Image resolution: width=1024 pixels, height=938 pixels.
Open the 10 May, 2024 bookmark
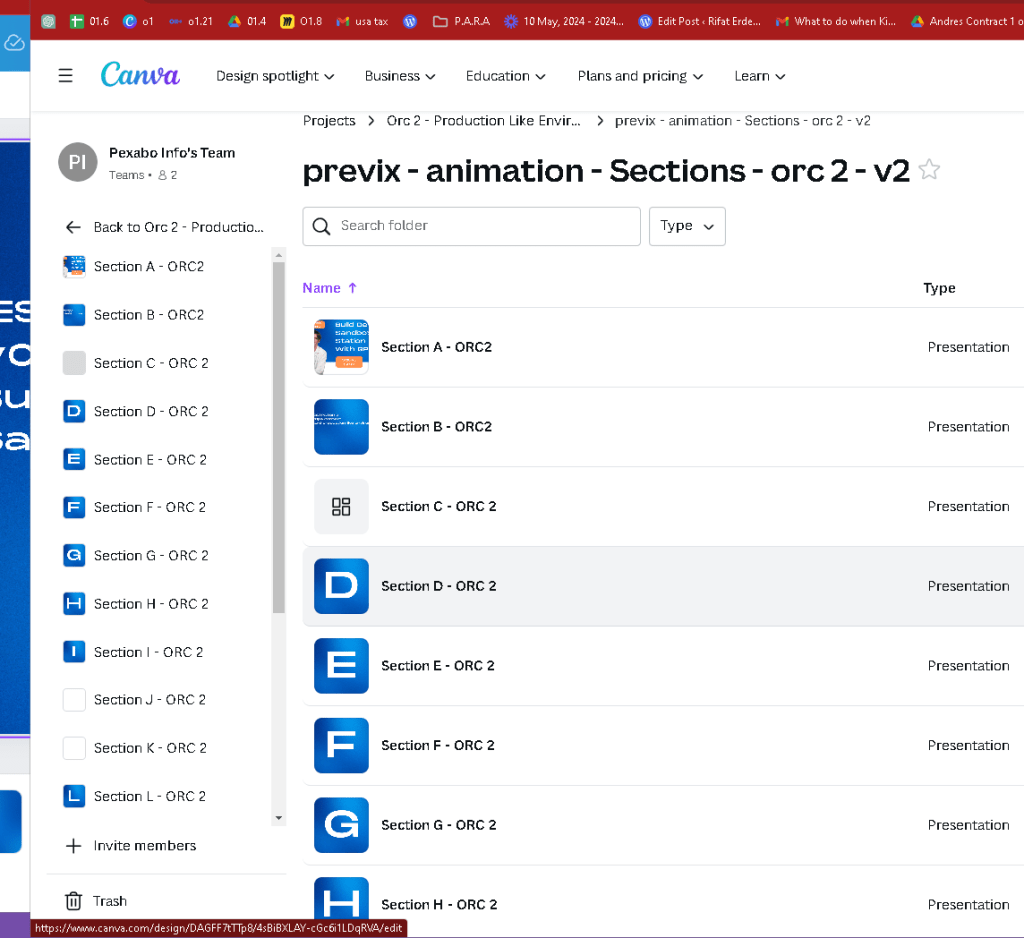(x=564, y=21)
